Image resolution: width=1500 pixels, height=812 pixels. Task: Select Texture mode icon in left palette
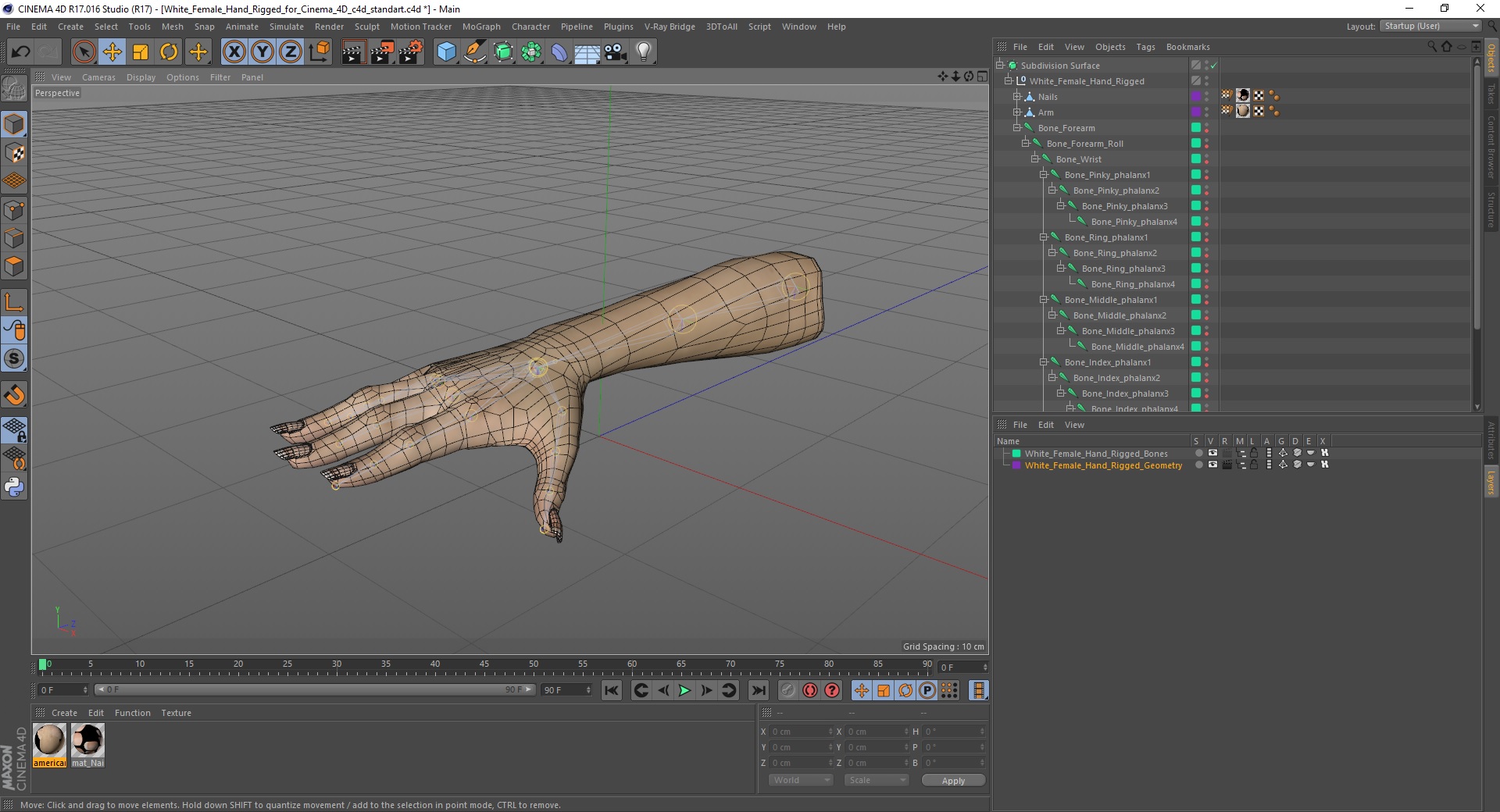(14, 153)
